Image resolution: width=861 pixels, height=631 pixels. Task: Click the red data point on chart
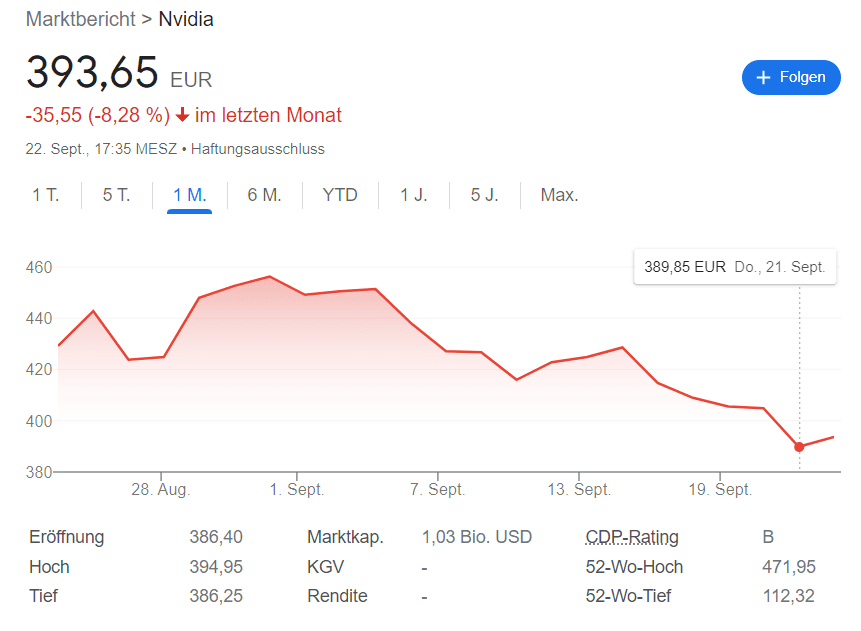[799, 447]
